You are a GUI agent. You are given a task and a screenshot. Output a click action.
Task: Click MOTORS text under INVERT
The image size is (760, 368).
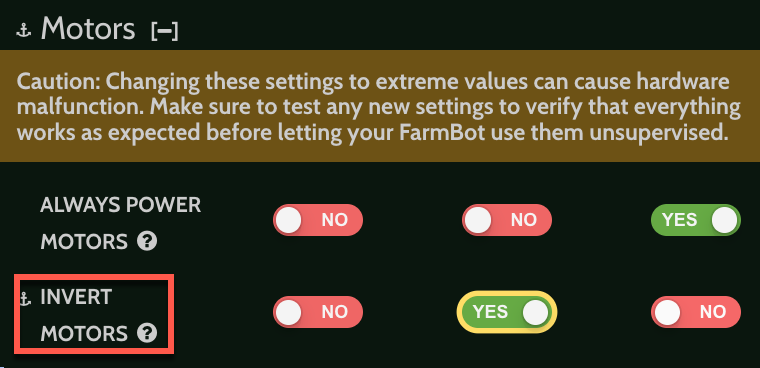[x=84, y=334]
